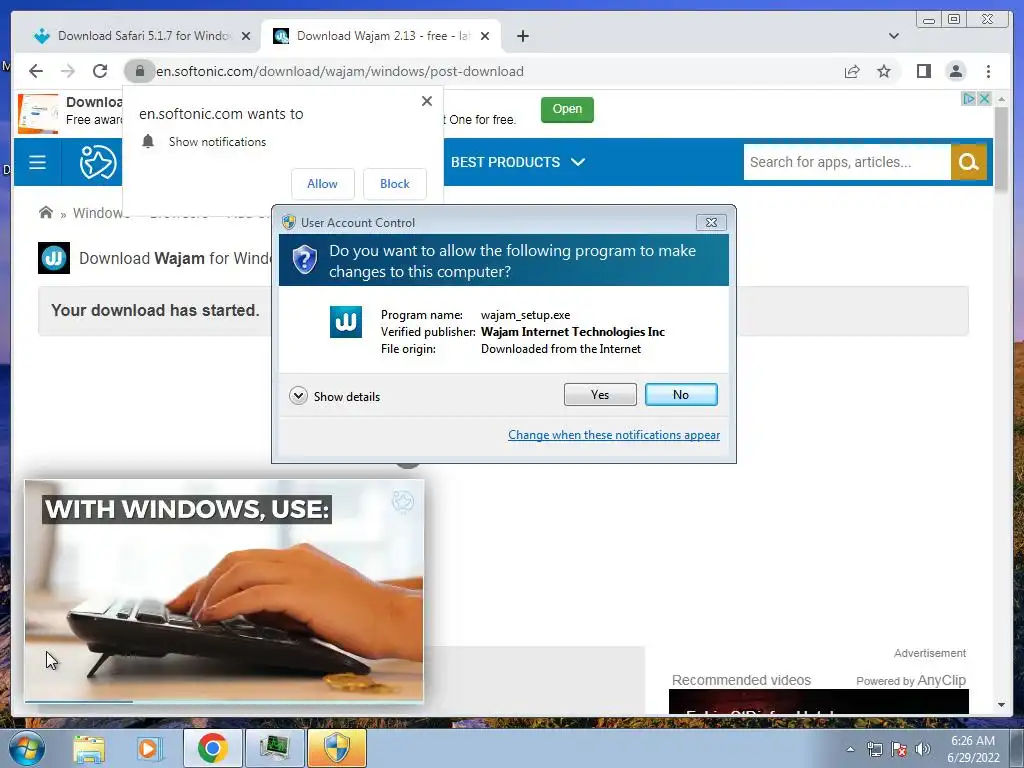Close the Download Safari tab
Viewport: 1024px width, 768px height.
(246, 36)
